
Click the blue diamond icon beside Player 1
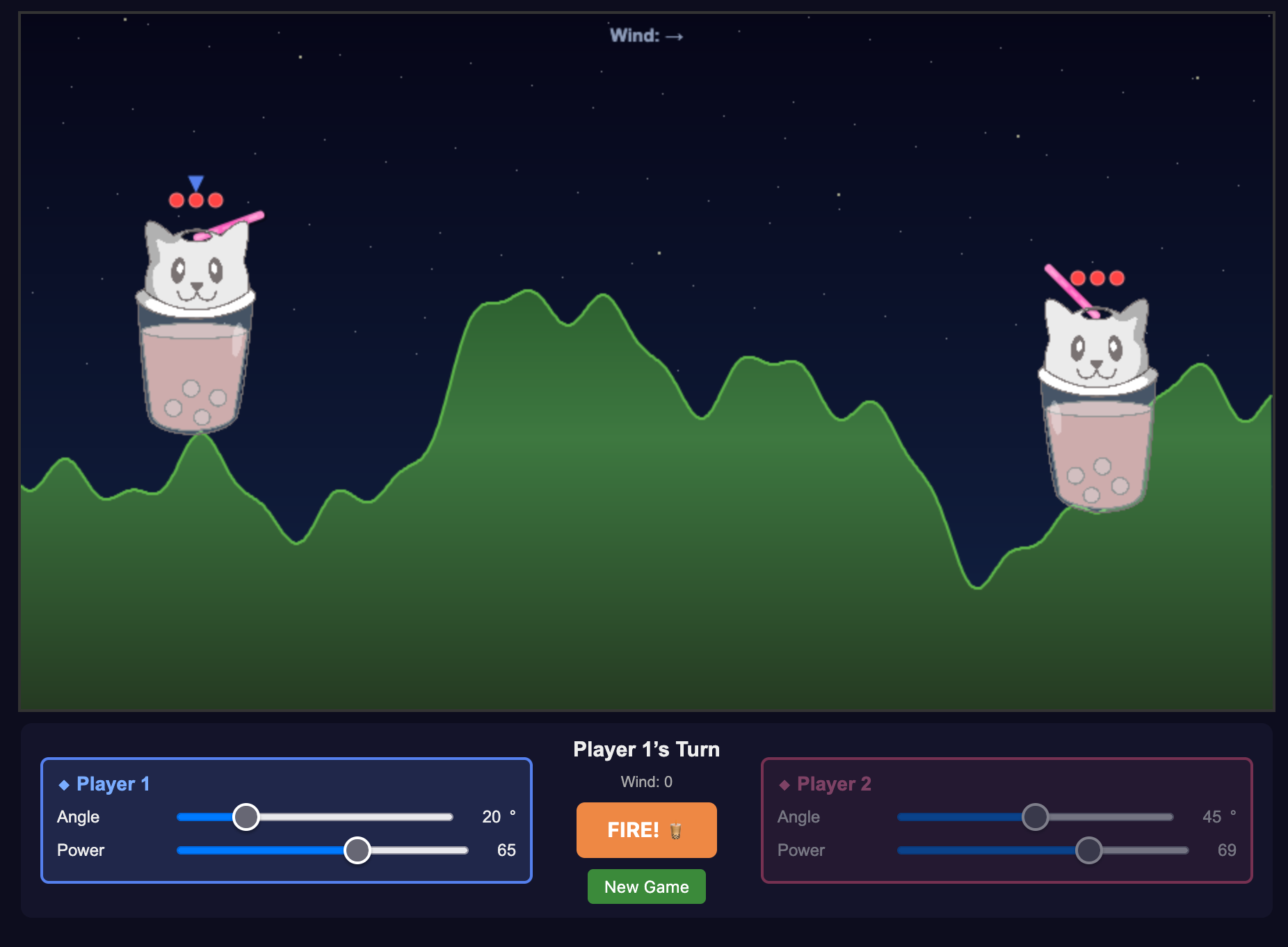[63, 784]
